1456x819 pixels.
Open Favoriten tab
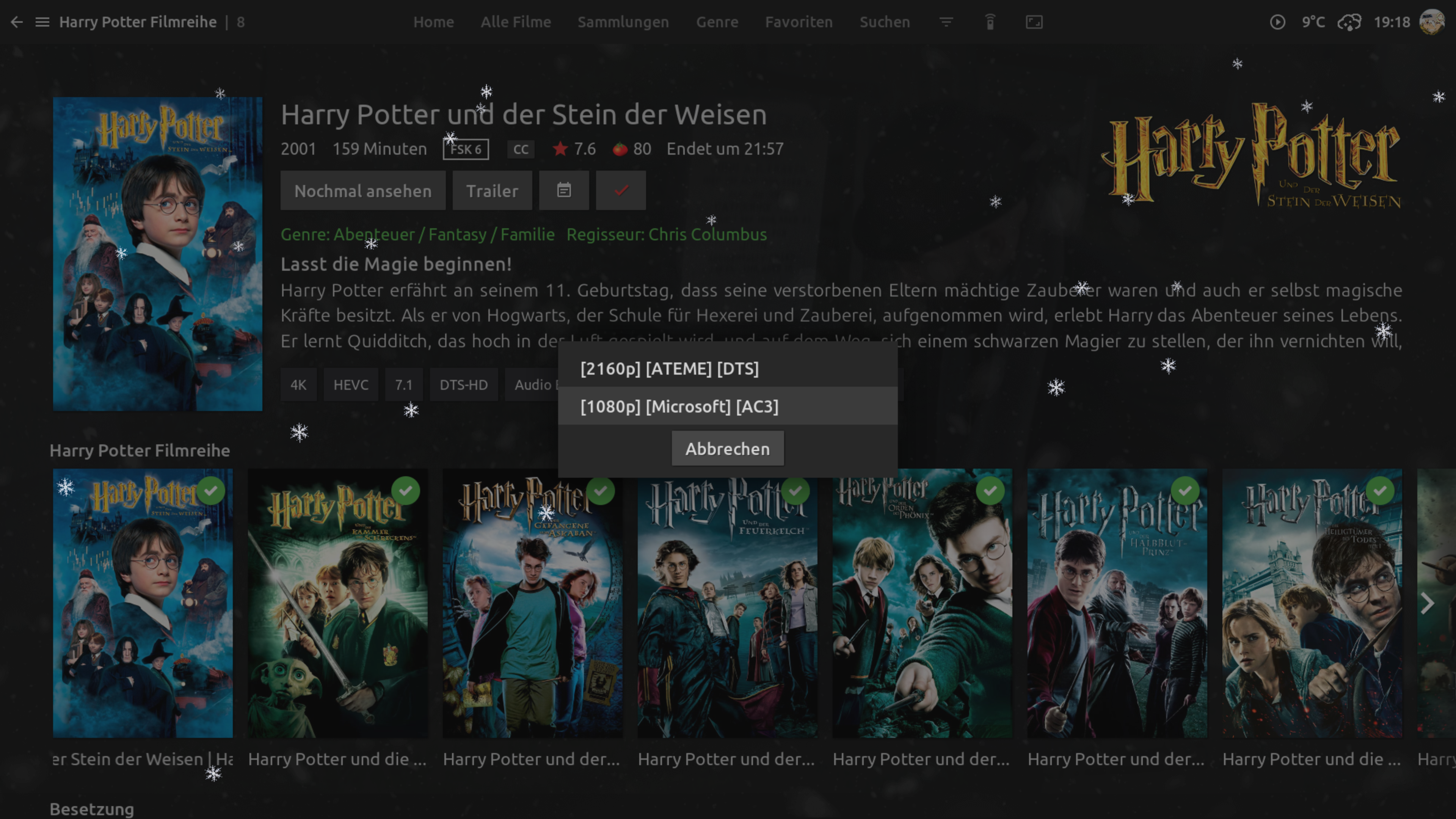point(799,22)
